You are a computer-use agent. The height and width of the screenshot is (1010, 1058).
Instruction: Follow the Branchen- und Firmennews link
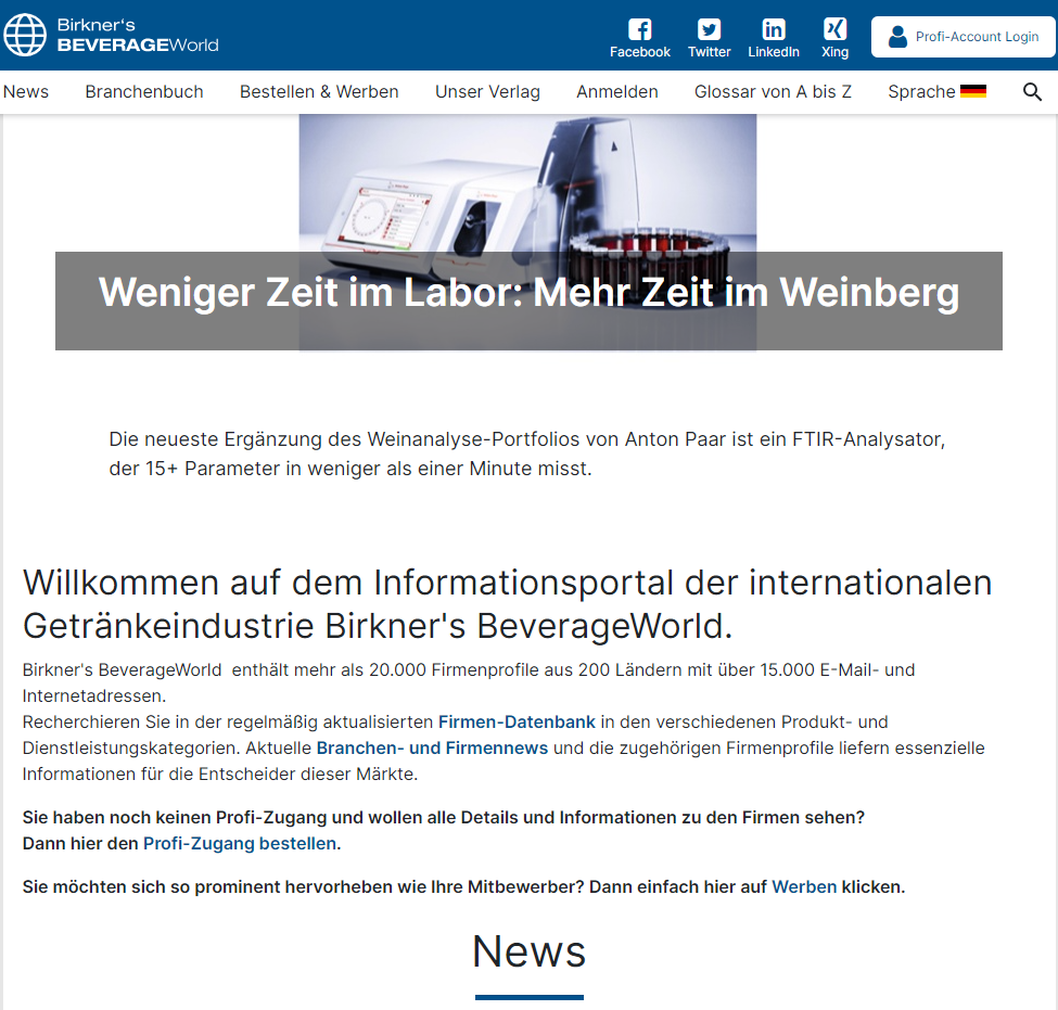click(432, 748)
